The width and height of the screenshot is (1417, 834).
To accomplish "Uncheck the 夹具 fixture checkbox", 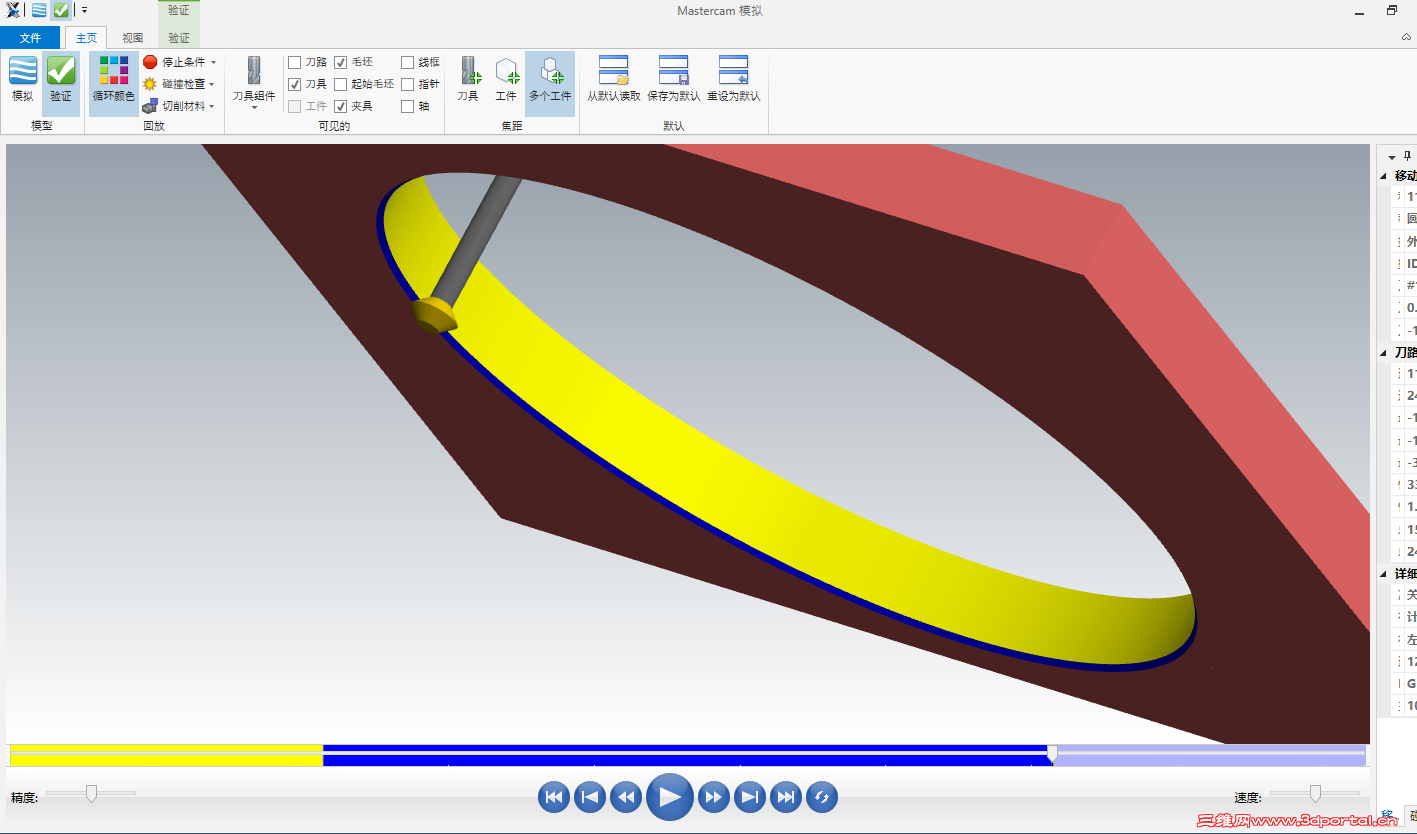I will click(341, 106).
